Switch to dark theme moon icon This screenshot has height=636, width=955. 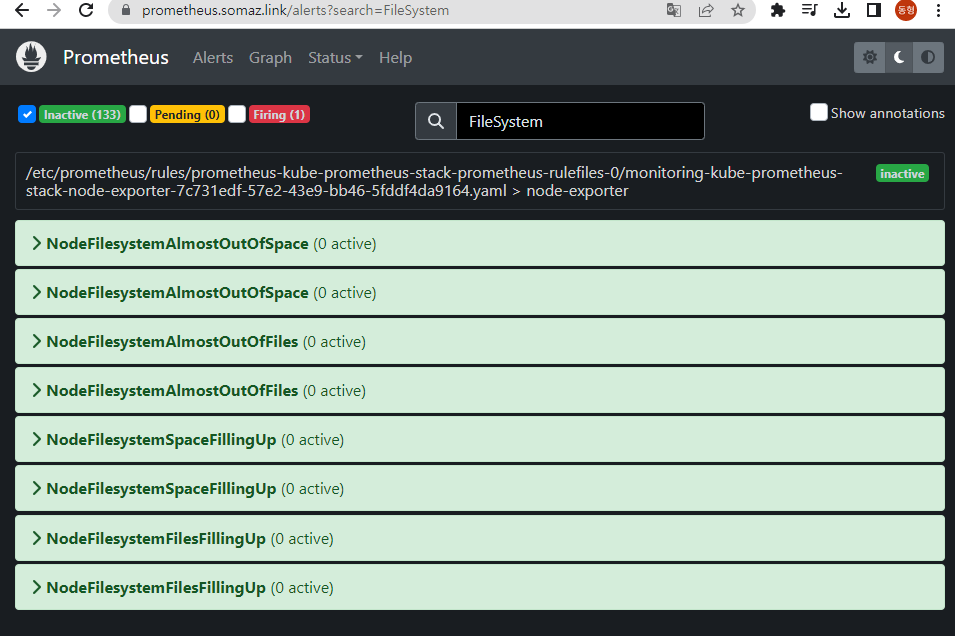tap(899, 57)
